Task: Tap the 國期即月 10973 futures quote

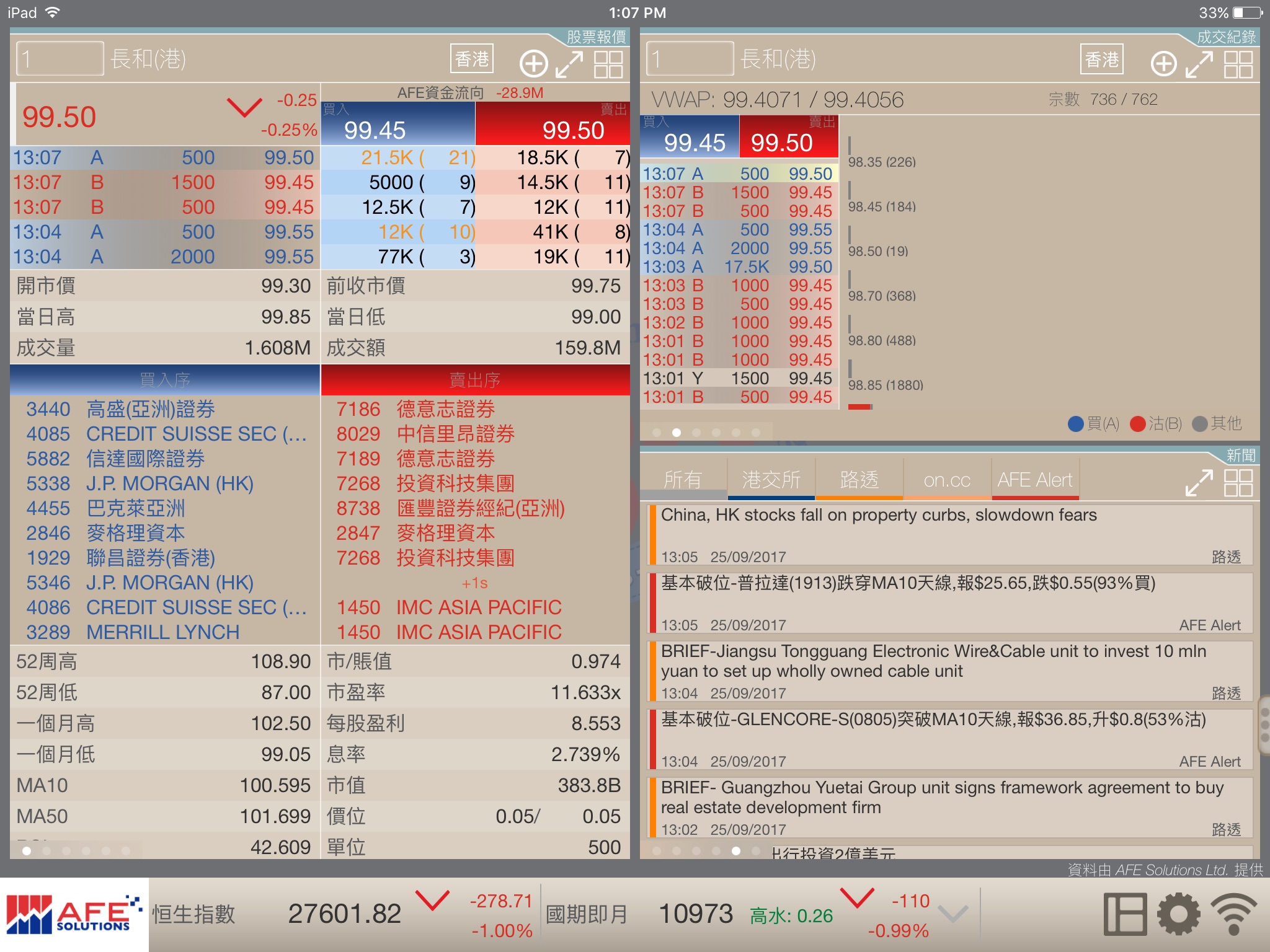Action: 738,914
